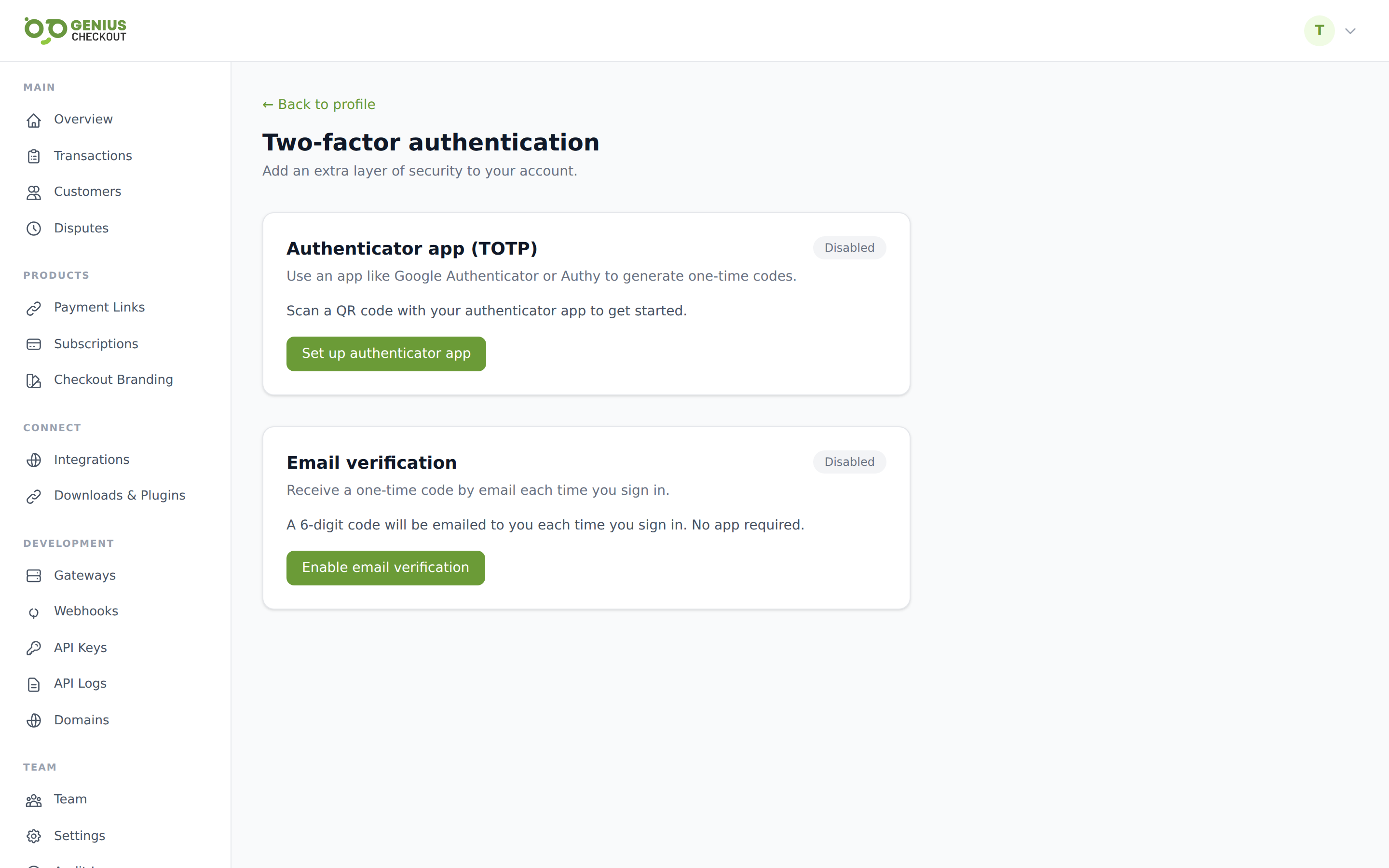
Task: View API Logs
Action: [81, 683]
